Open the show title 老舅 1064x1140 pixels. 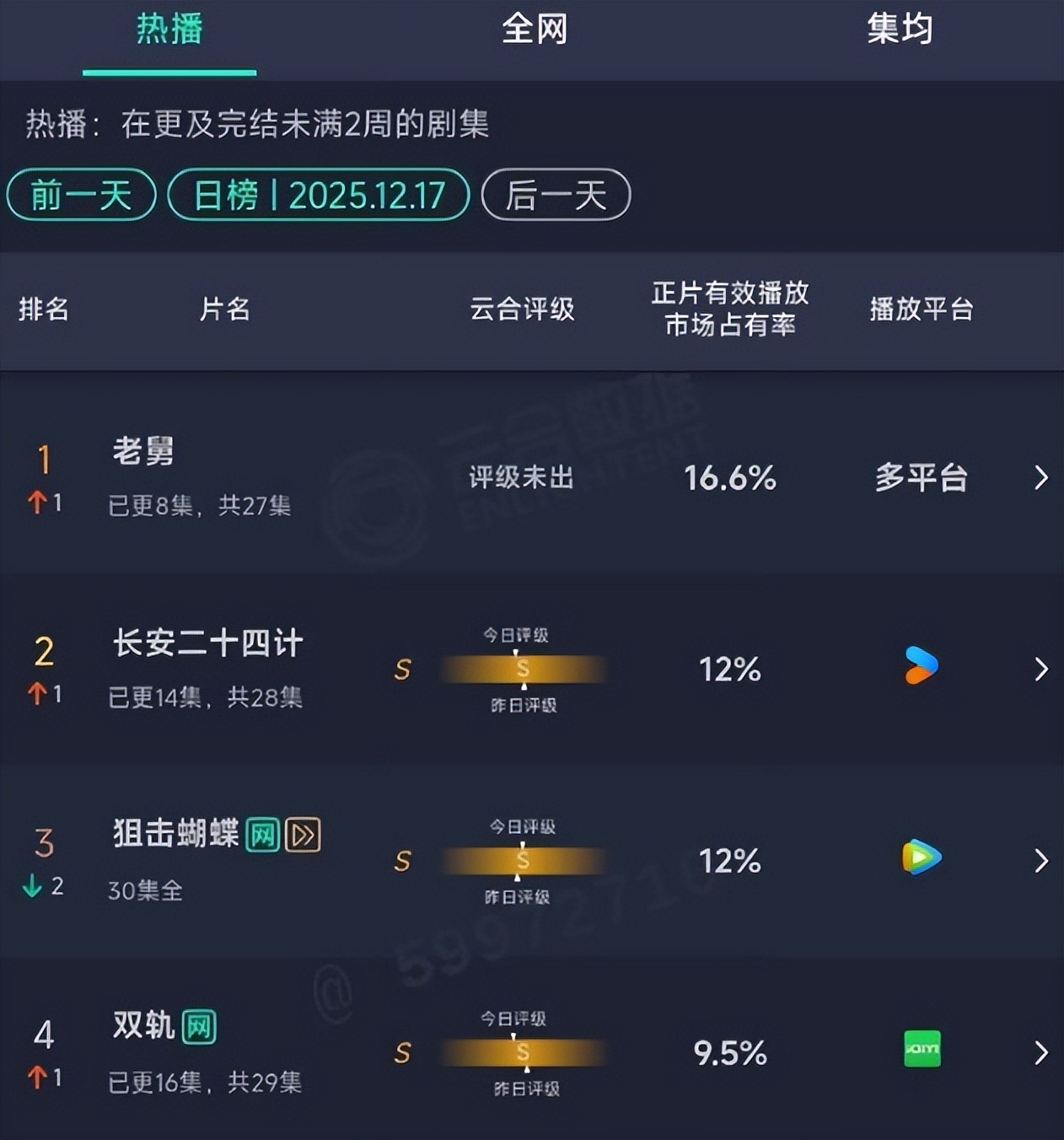(143, 452)
